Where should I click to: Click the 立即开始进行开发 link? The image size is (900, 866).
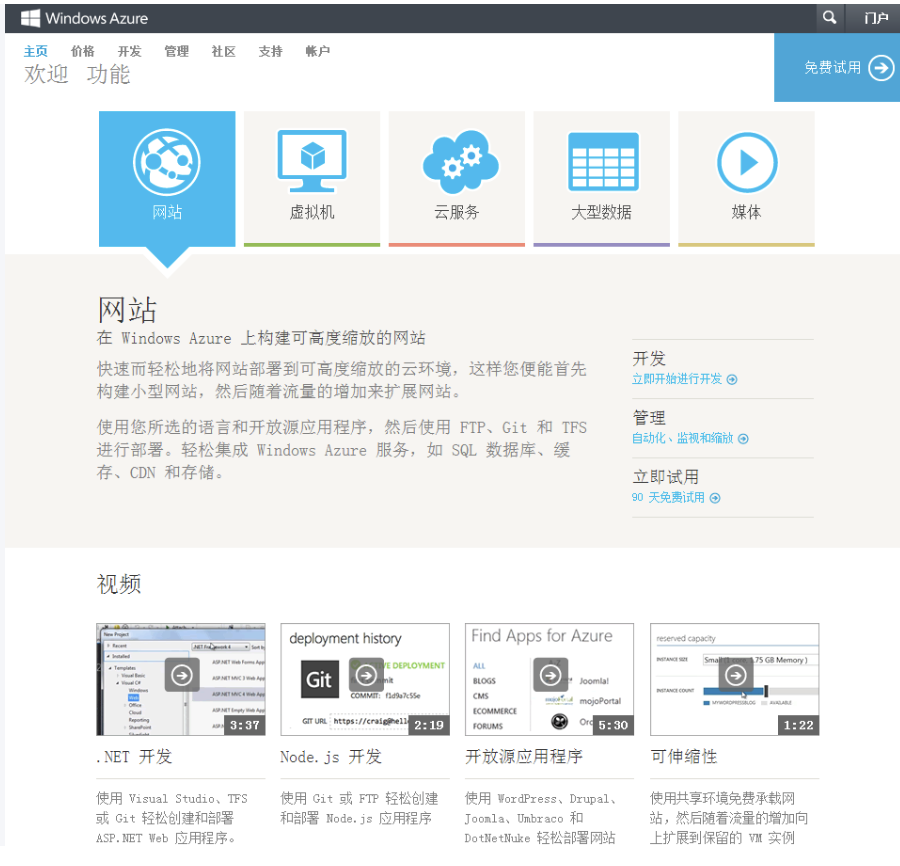[x=684, y=380]
